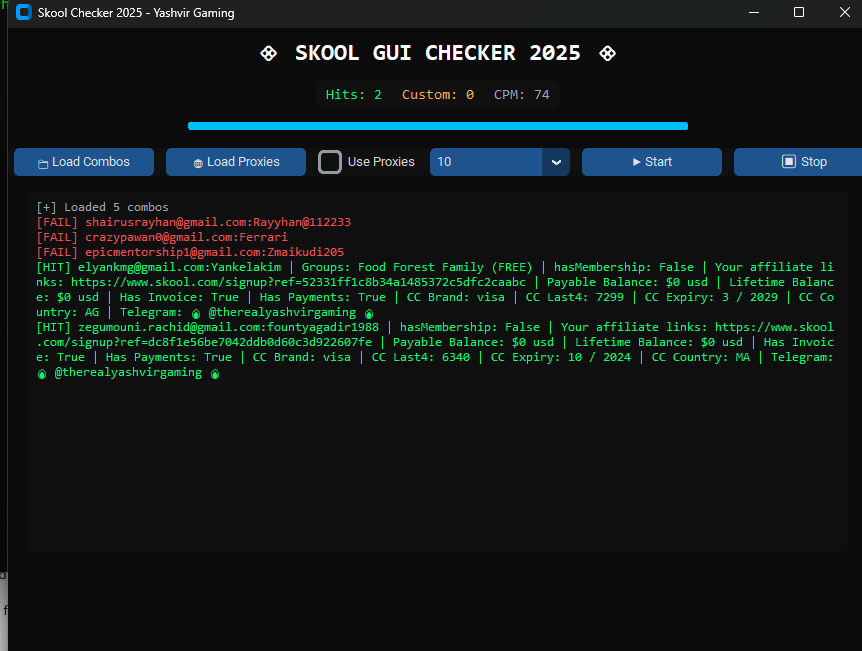
Task: Click the folder icon on Load Combos
Action: 43,163
